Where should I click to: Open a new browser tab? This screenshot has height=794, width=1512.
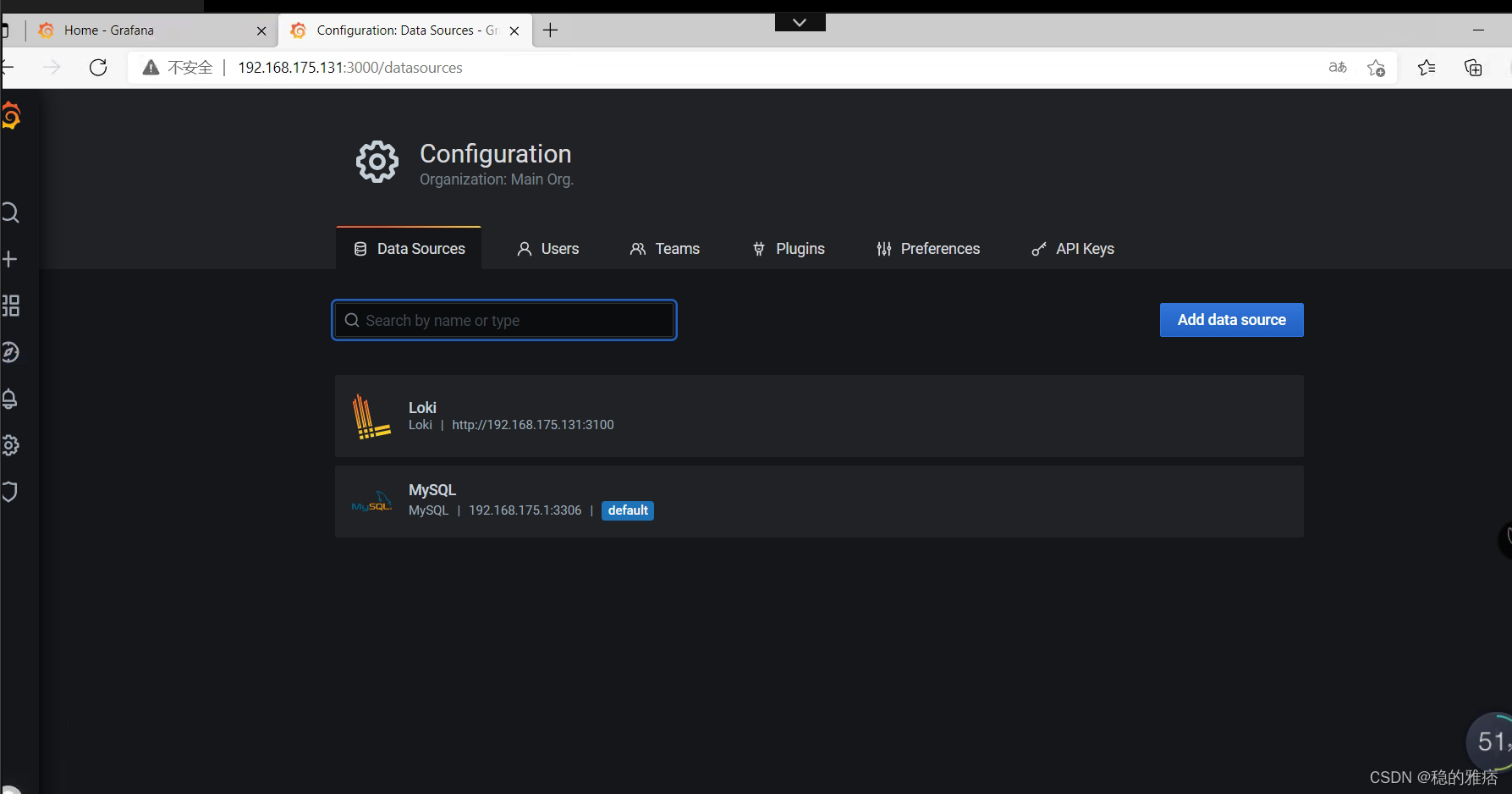(551, 30)
